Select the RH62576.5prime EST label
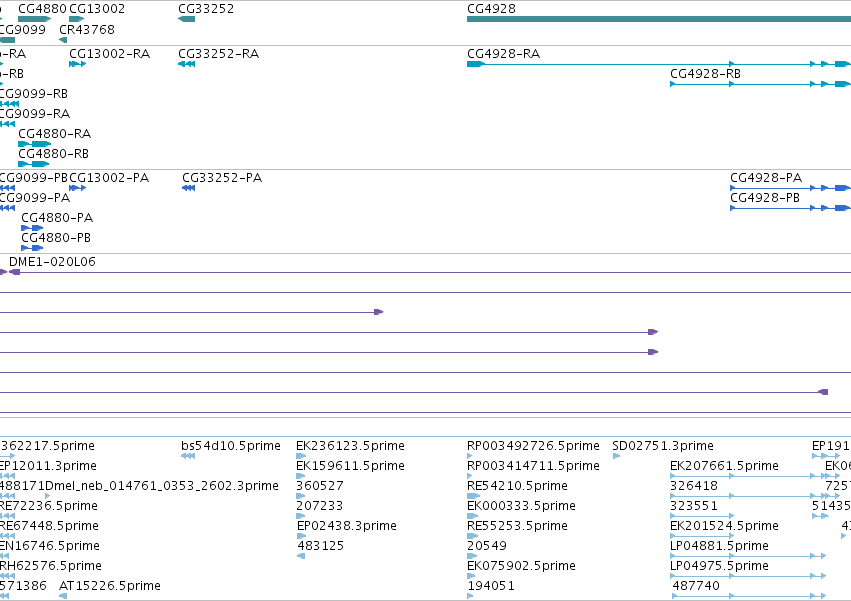851x601 pixels. [x=50, y=566]
